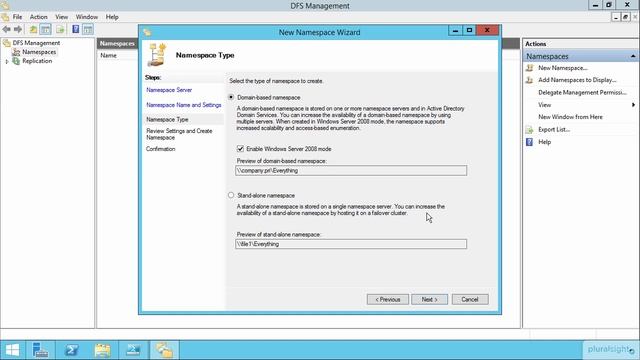
Task: Click the wizard title bar icon
Action: [147, 32]
